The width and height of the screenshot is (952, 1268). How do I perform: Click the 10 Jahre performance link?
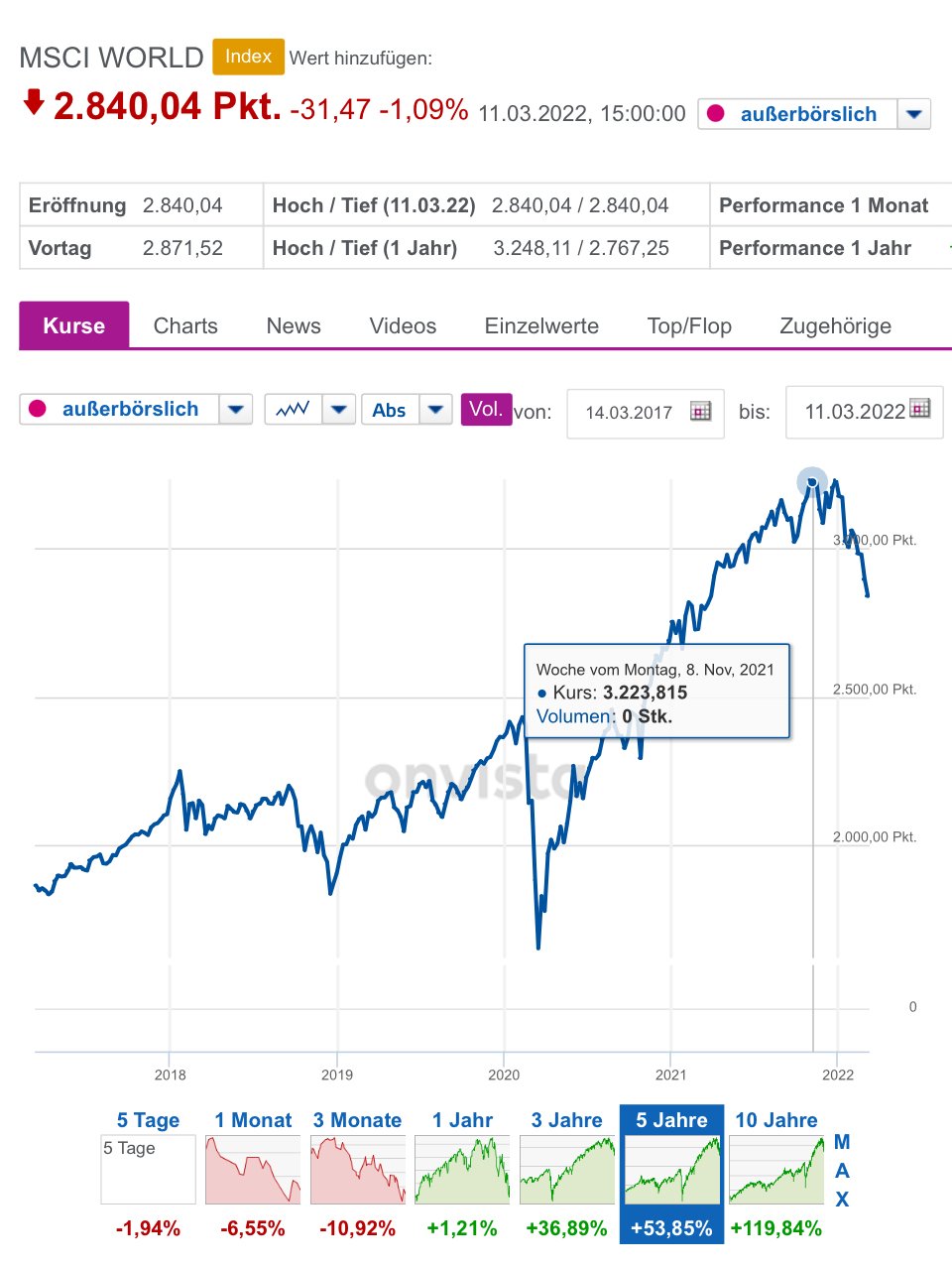pyautogui.click(x=776, y=1120)
